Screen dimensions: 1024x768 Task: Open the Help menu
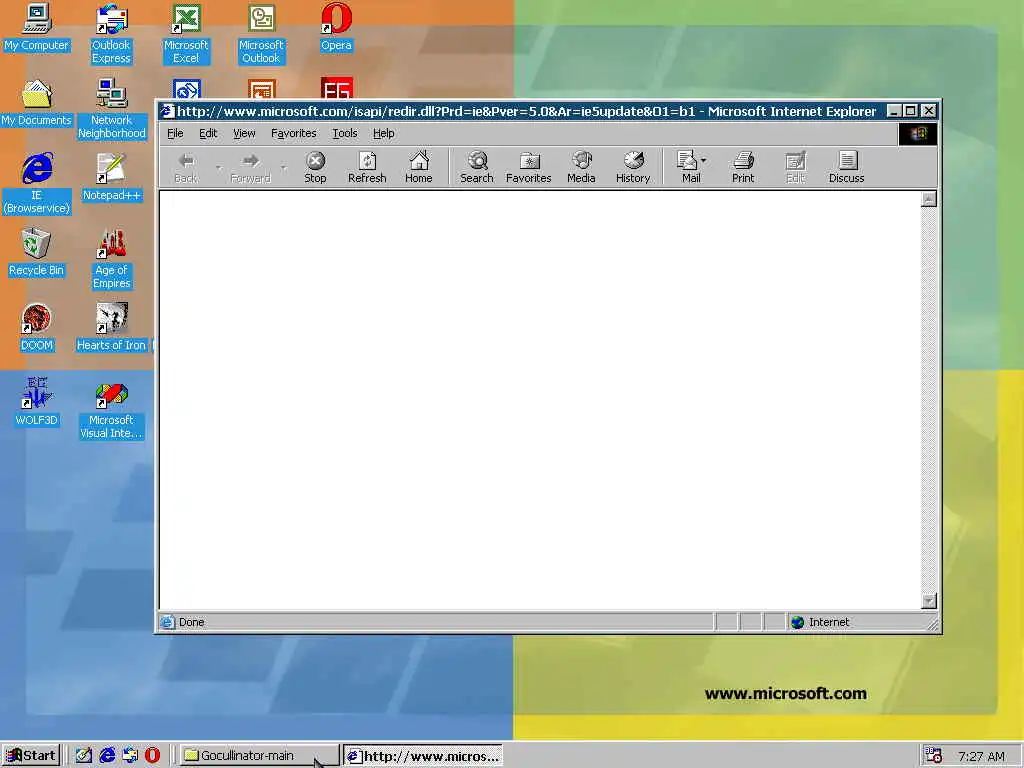pos(383,133)
